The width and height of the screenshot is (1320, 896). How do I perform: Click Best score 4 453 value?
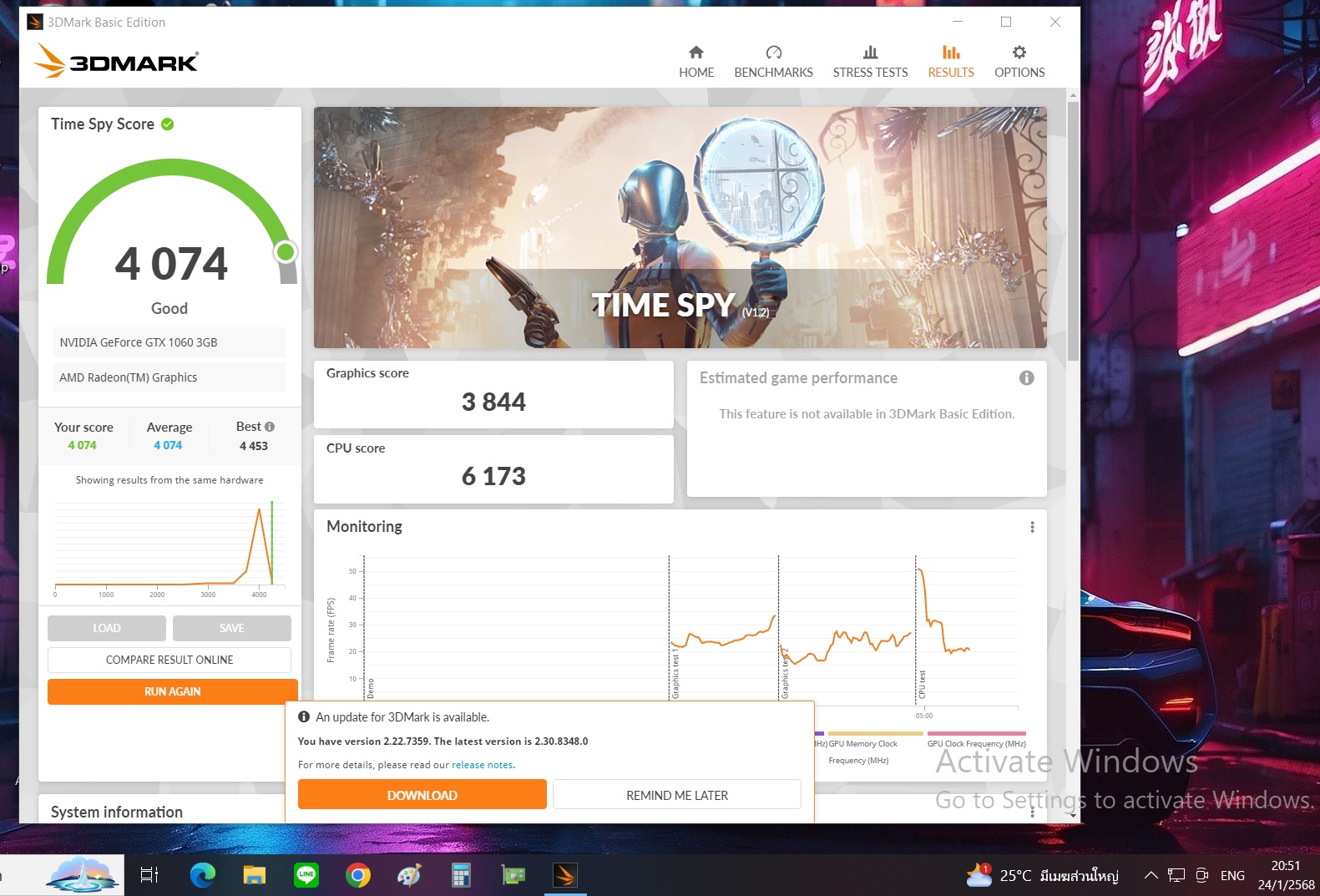(x=253, y=446)
